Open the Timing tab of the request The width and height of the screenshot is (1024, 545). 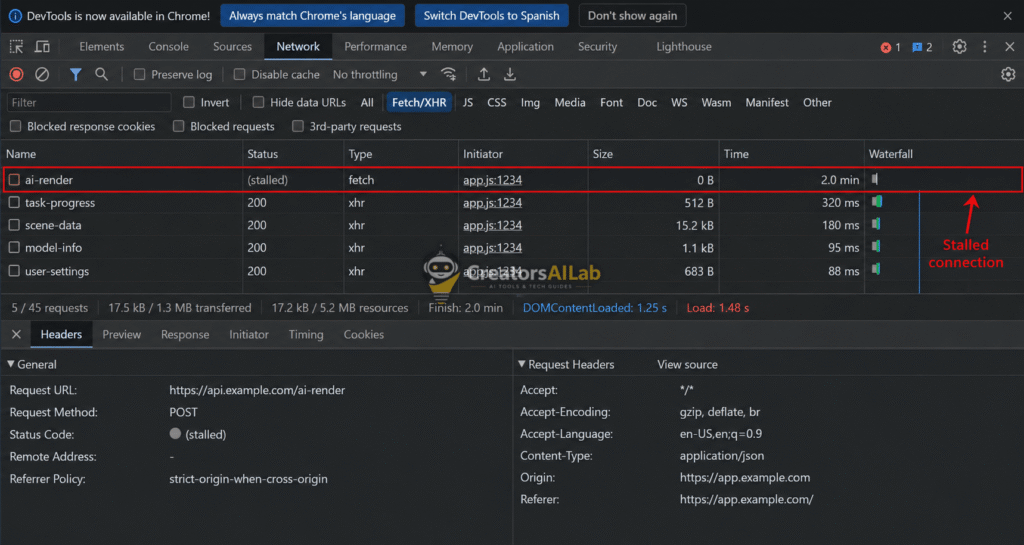pyautogui.click(x=306, y=334)
